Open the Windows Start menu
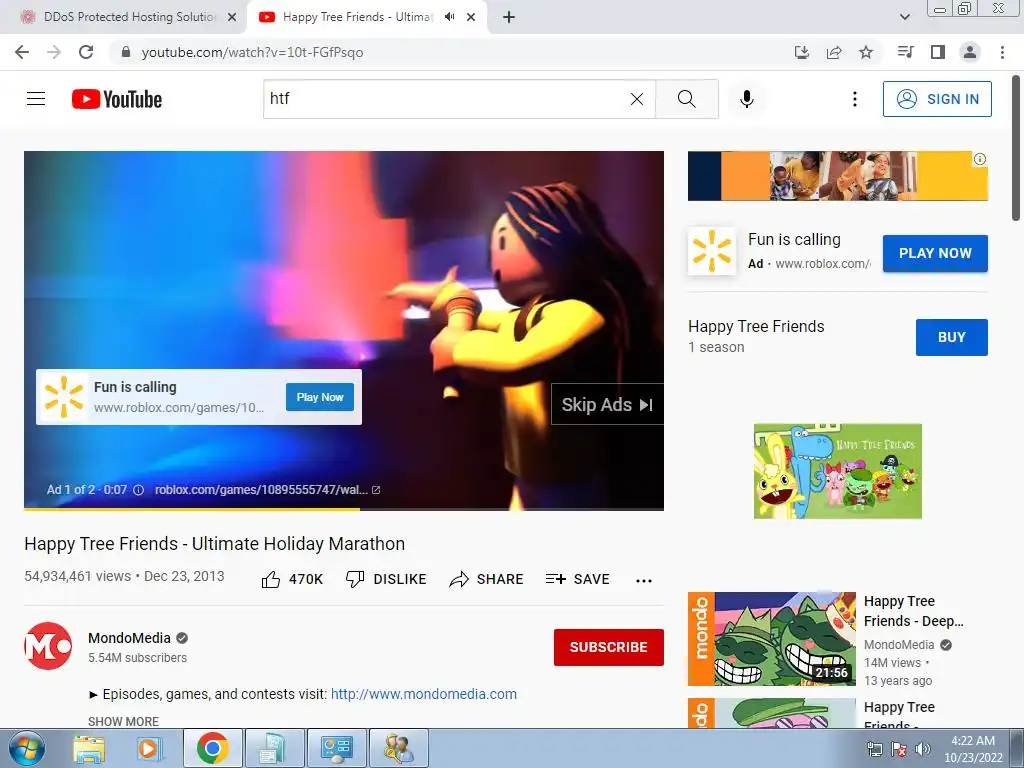Image resolution: width=1024 pixels, height=768 pixels. [26, 748]
